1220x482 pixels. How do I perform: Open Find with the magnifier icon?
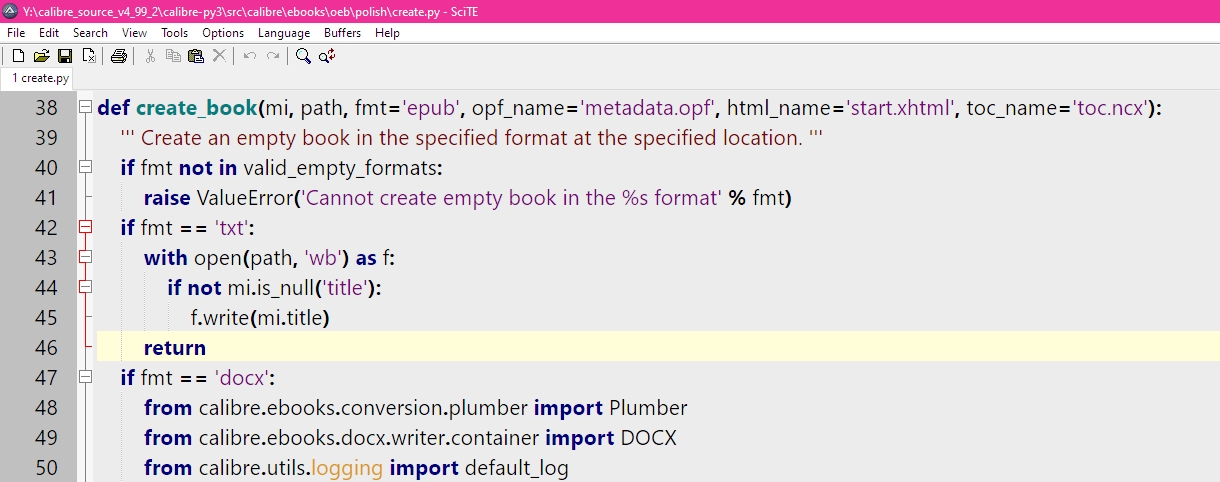[x=303, y=56]
